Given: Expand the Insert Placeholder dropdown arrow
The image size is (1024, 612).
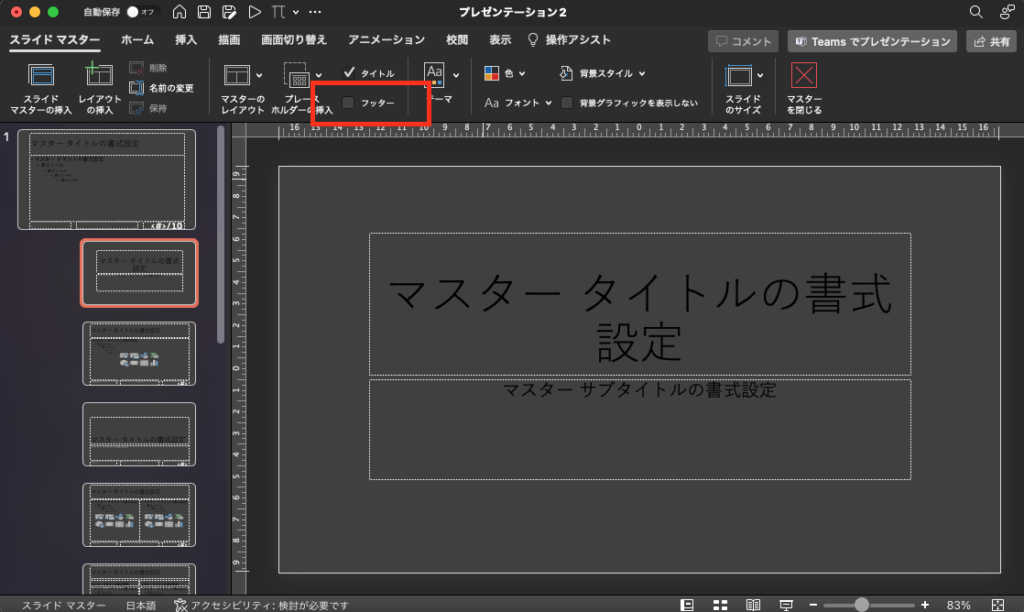Looking at the screenshot, I should click(319, 76).
